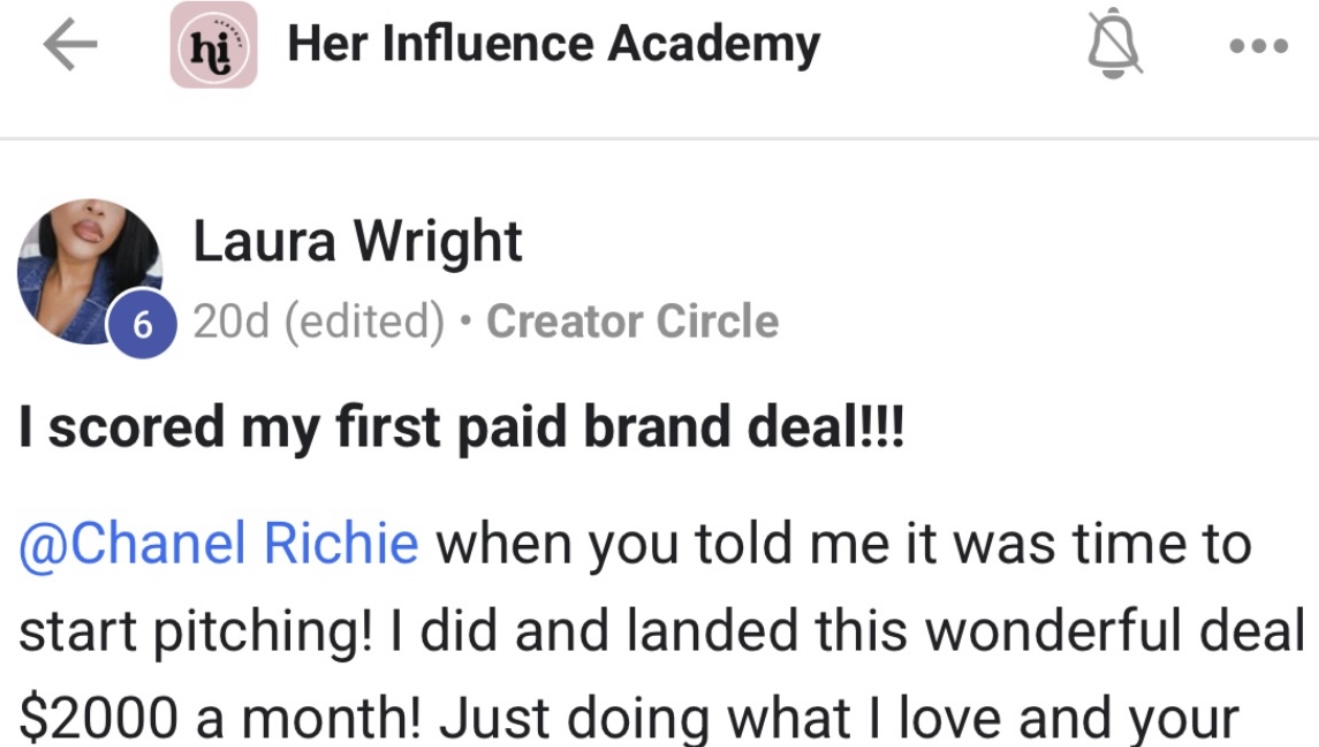View Laura Wright's profile via her name
1319x747 pixels.
tap(357, 242)
